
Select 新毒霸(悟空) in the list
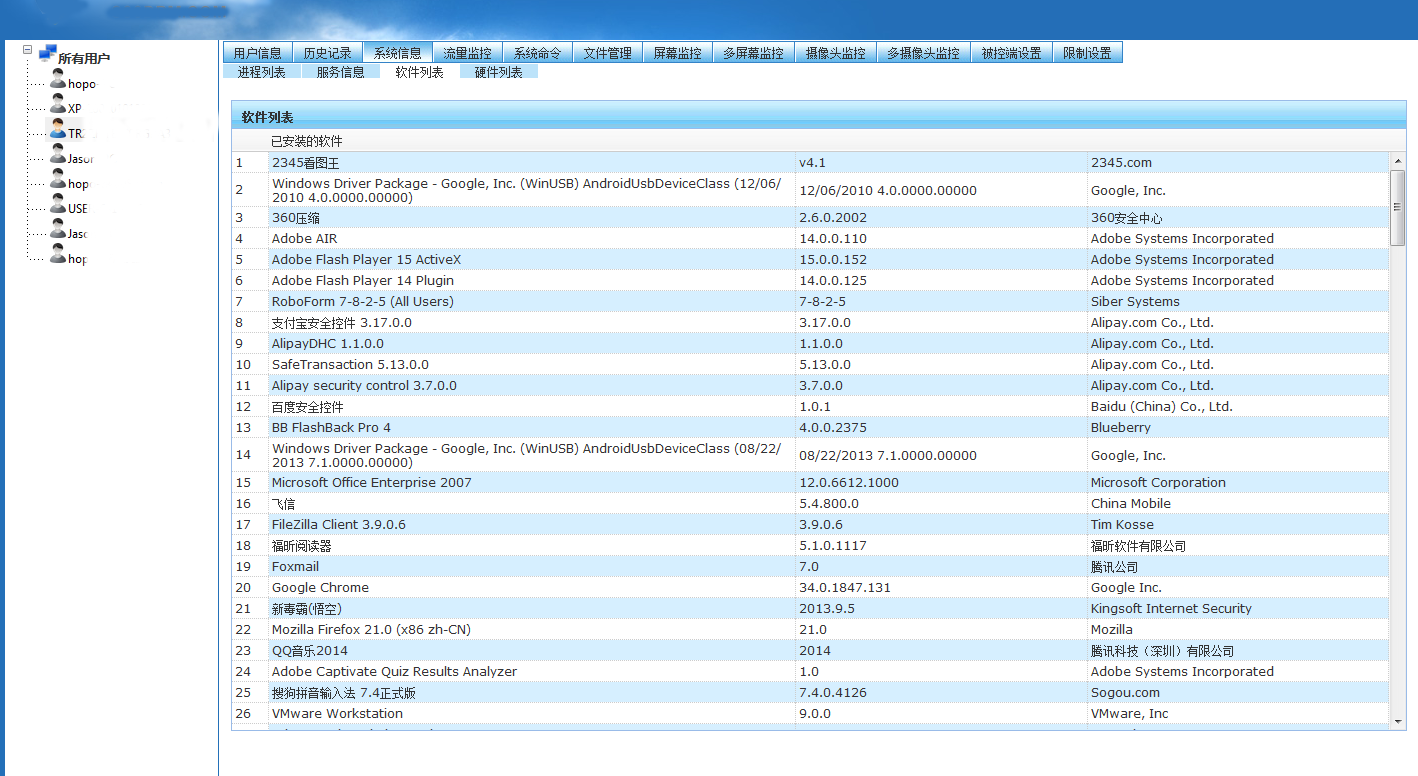(811, 608)
